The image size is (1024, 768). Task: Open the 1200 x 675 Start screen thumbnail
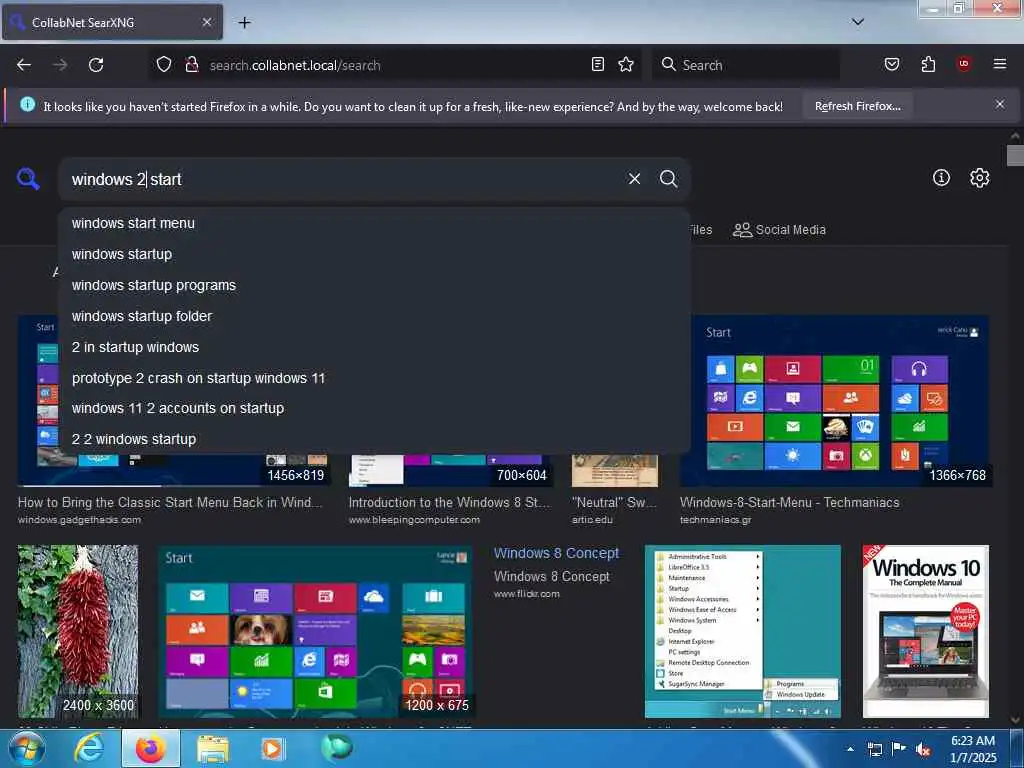point(315,632)
